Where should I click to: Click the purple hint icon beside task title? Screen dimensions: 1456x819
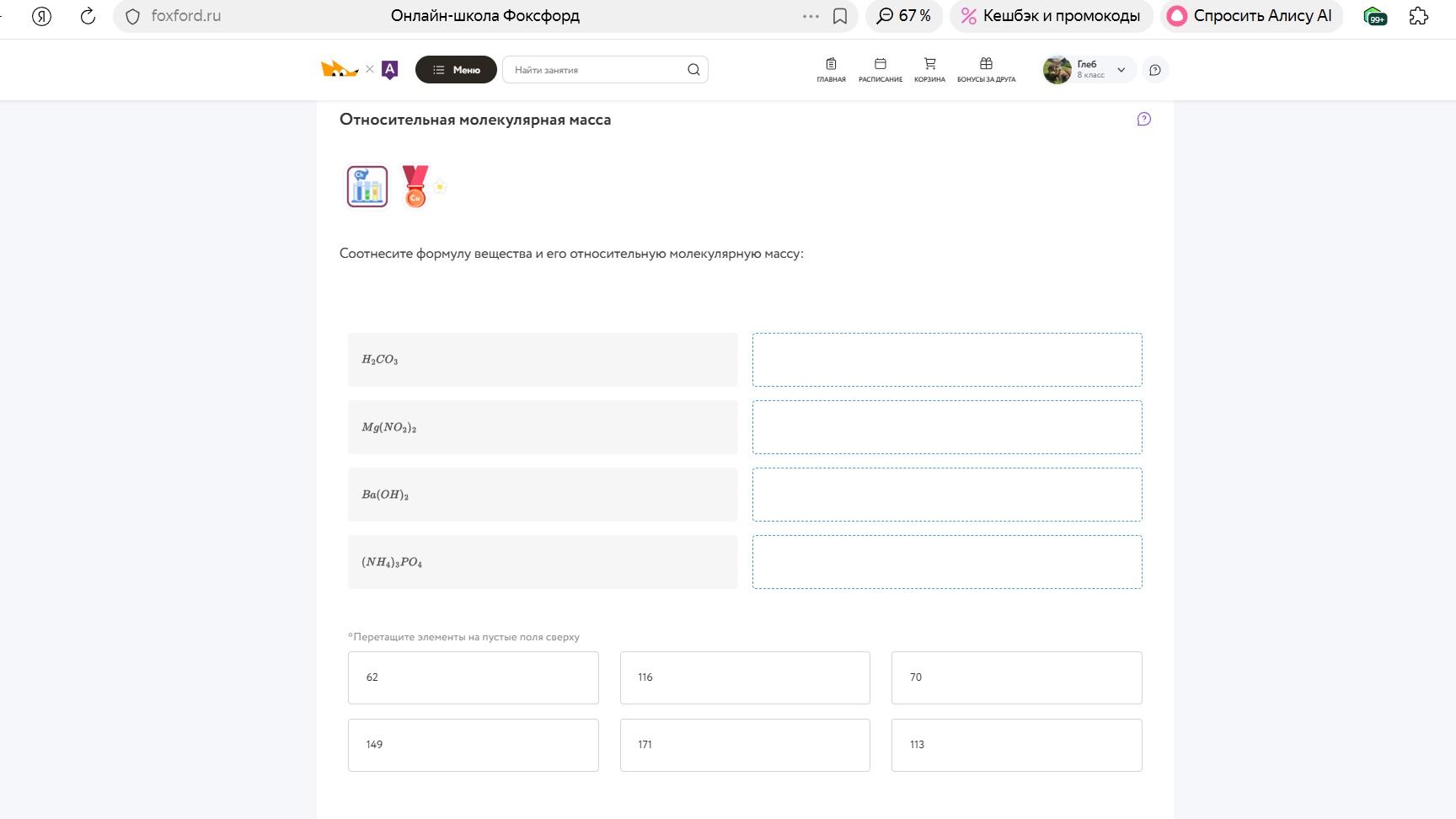[x=1143, y=119]
